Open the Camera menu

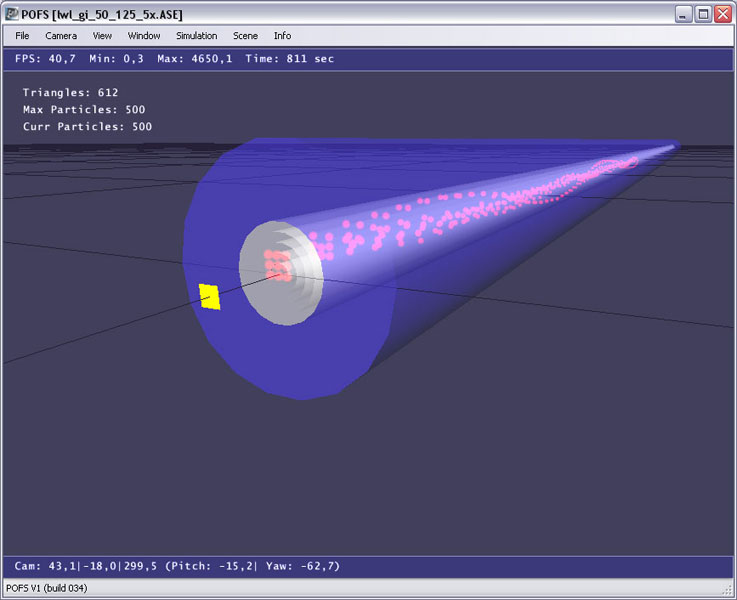[61, 36]
